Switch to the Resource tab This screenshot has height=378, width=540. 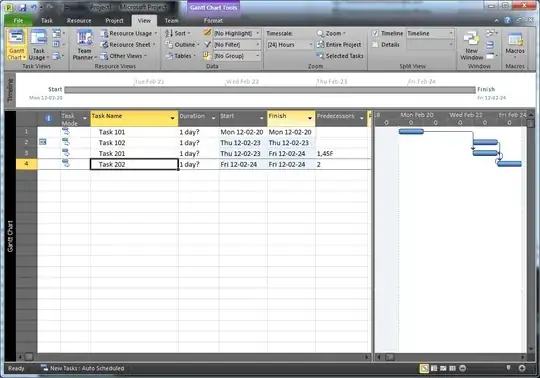point(79,21)
